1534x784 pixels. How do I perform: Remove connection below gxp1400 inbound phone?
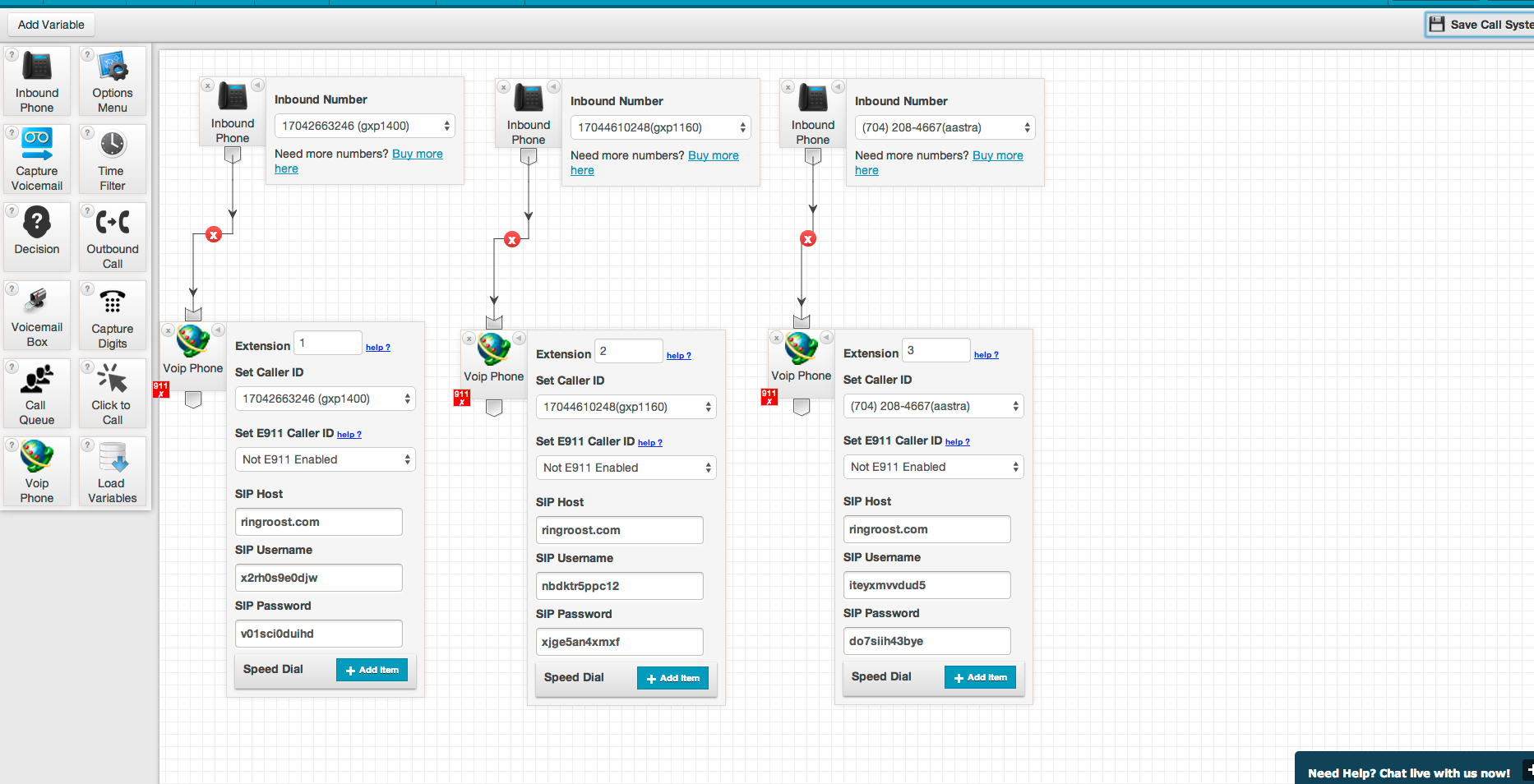[214, 235]
